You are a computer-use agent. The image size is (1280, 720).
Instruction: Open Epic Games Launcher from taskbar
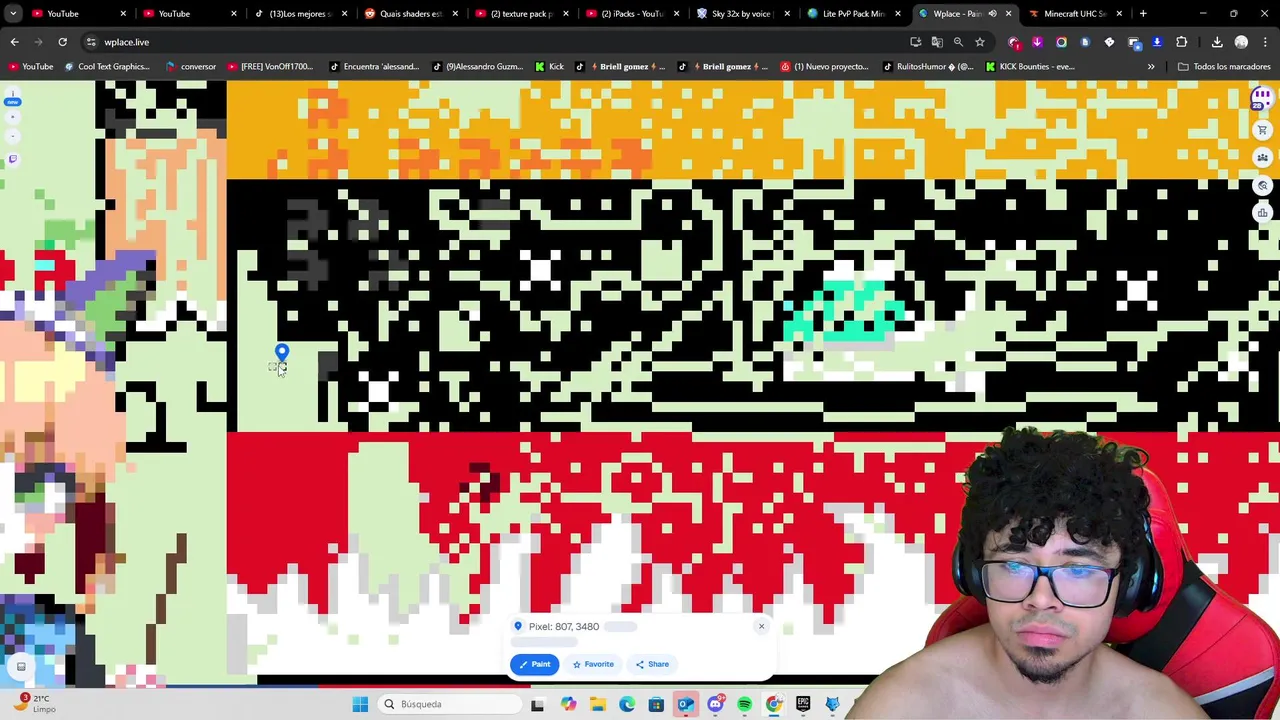[x=803, y=704]
